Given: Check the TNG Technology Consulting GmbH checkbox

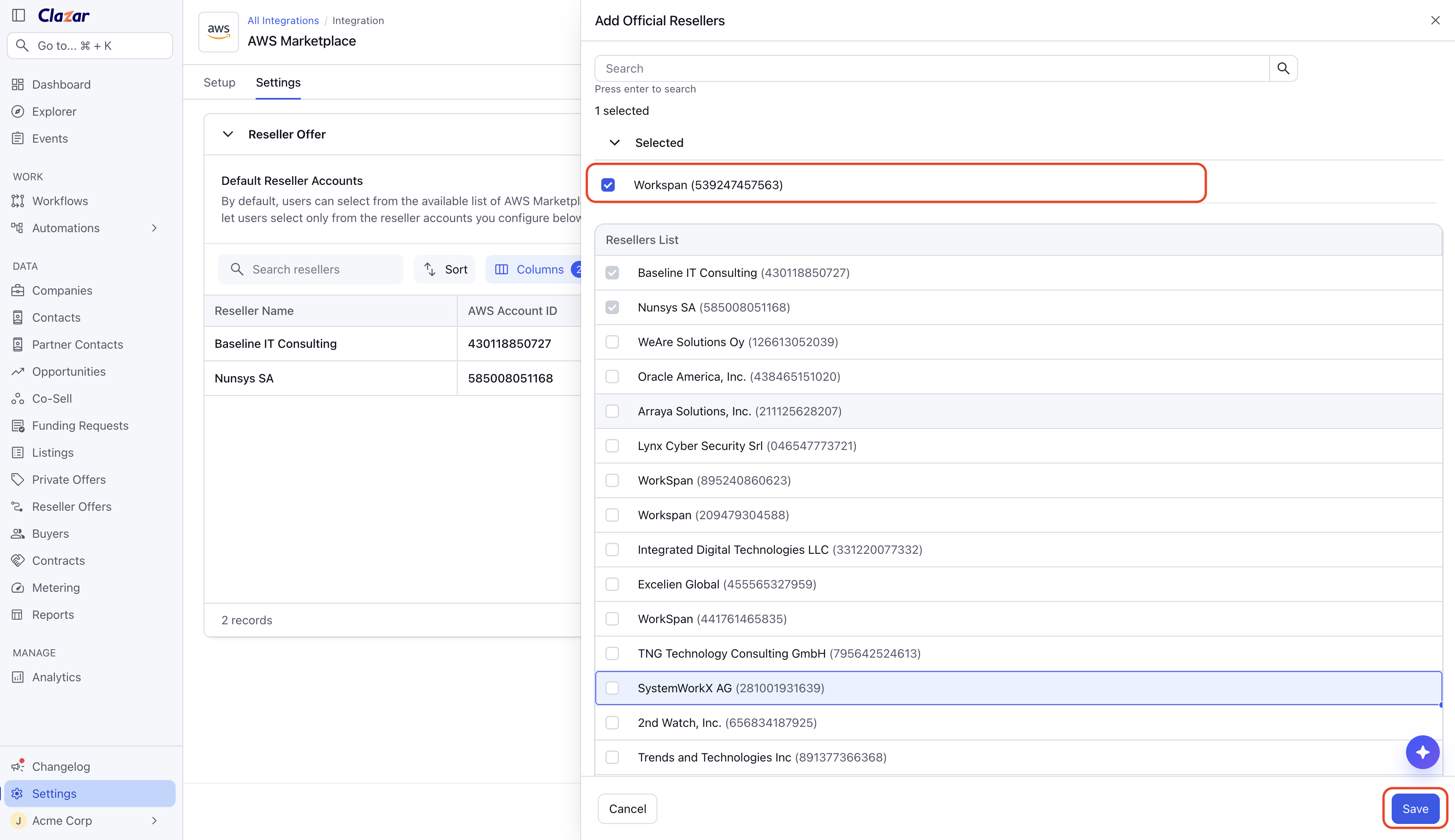Looking at the screenshot, I should [612, 654].
